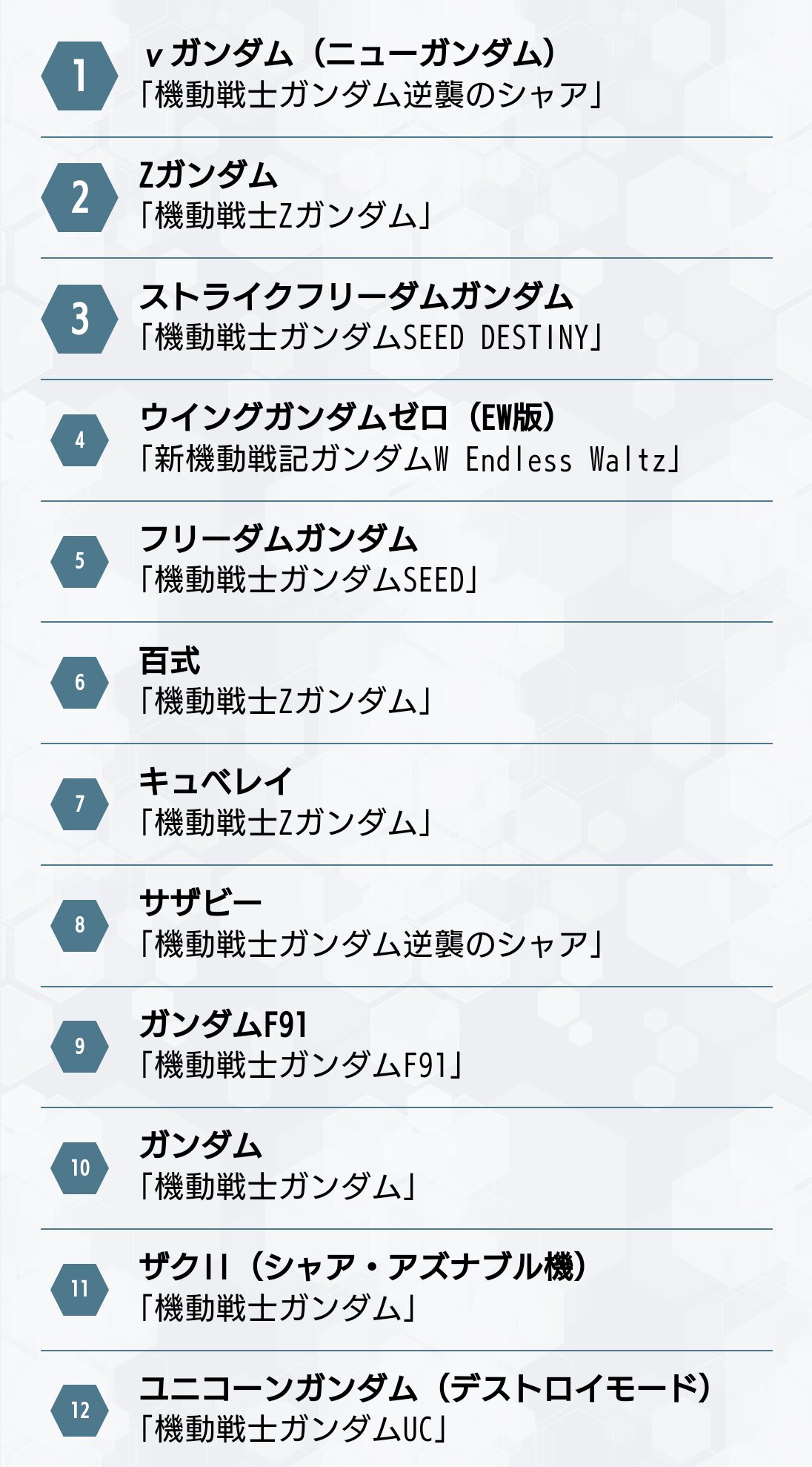
Task: Click the キュベレイ entry title
Action: coord(216,781)
